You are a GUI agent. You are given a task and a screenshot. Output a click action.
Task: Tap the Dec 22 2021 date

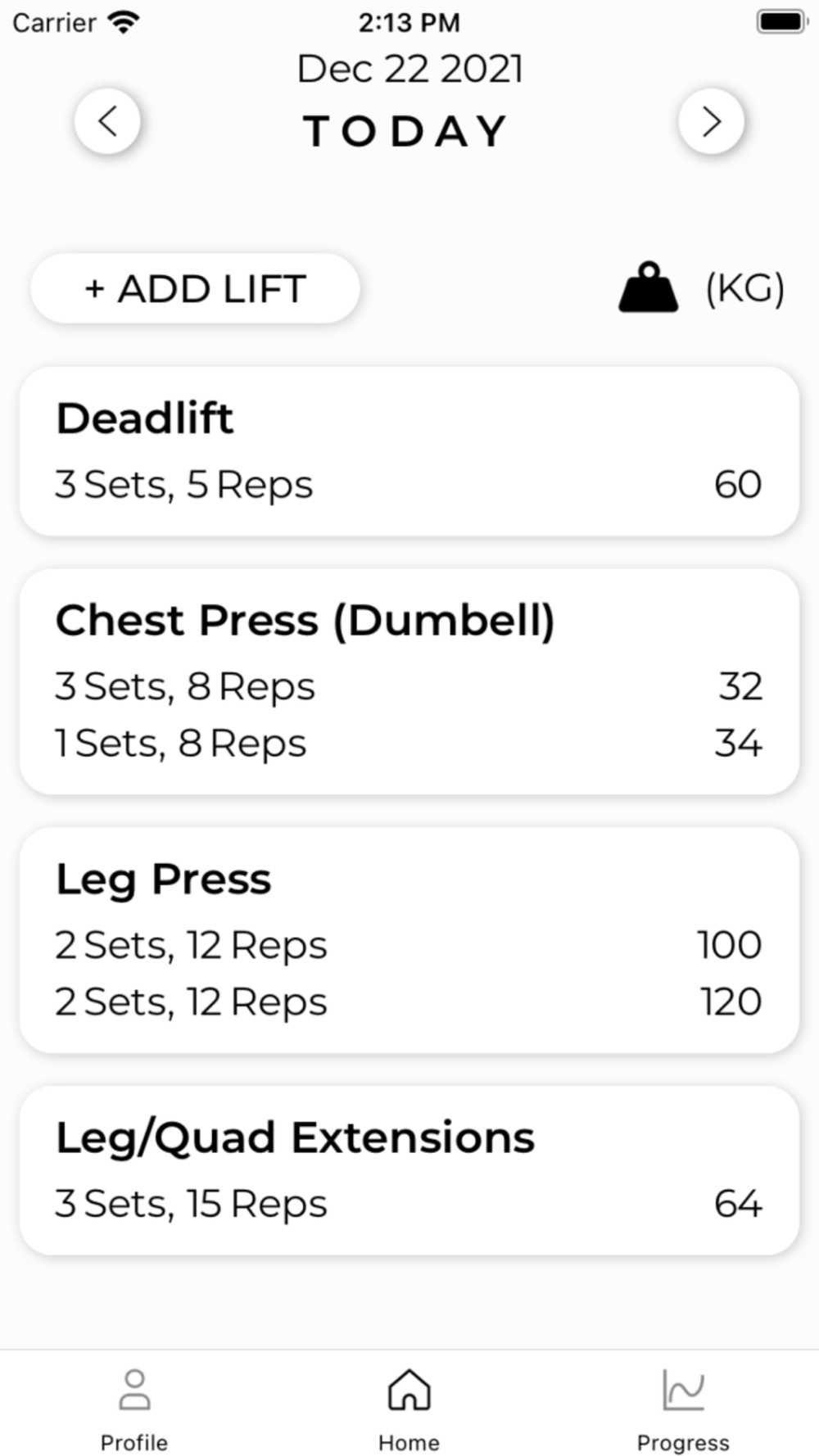[x=409, y=69]
